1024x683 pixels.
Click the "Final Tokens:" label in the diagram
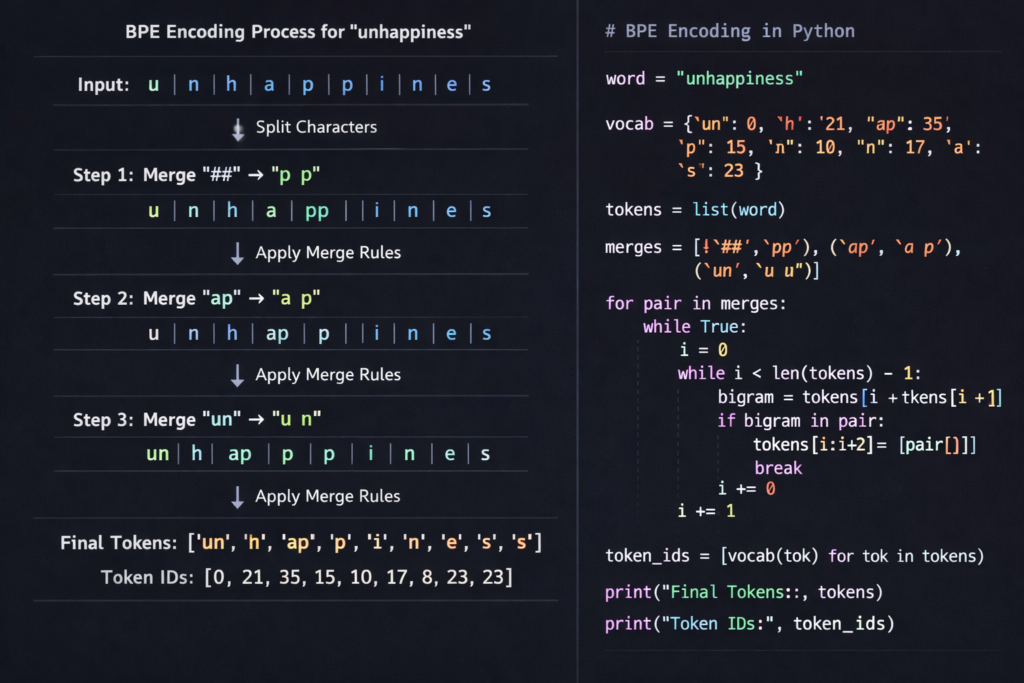point(118,544)
